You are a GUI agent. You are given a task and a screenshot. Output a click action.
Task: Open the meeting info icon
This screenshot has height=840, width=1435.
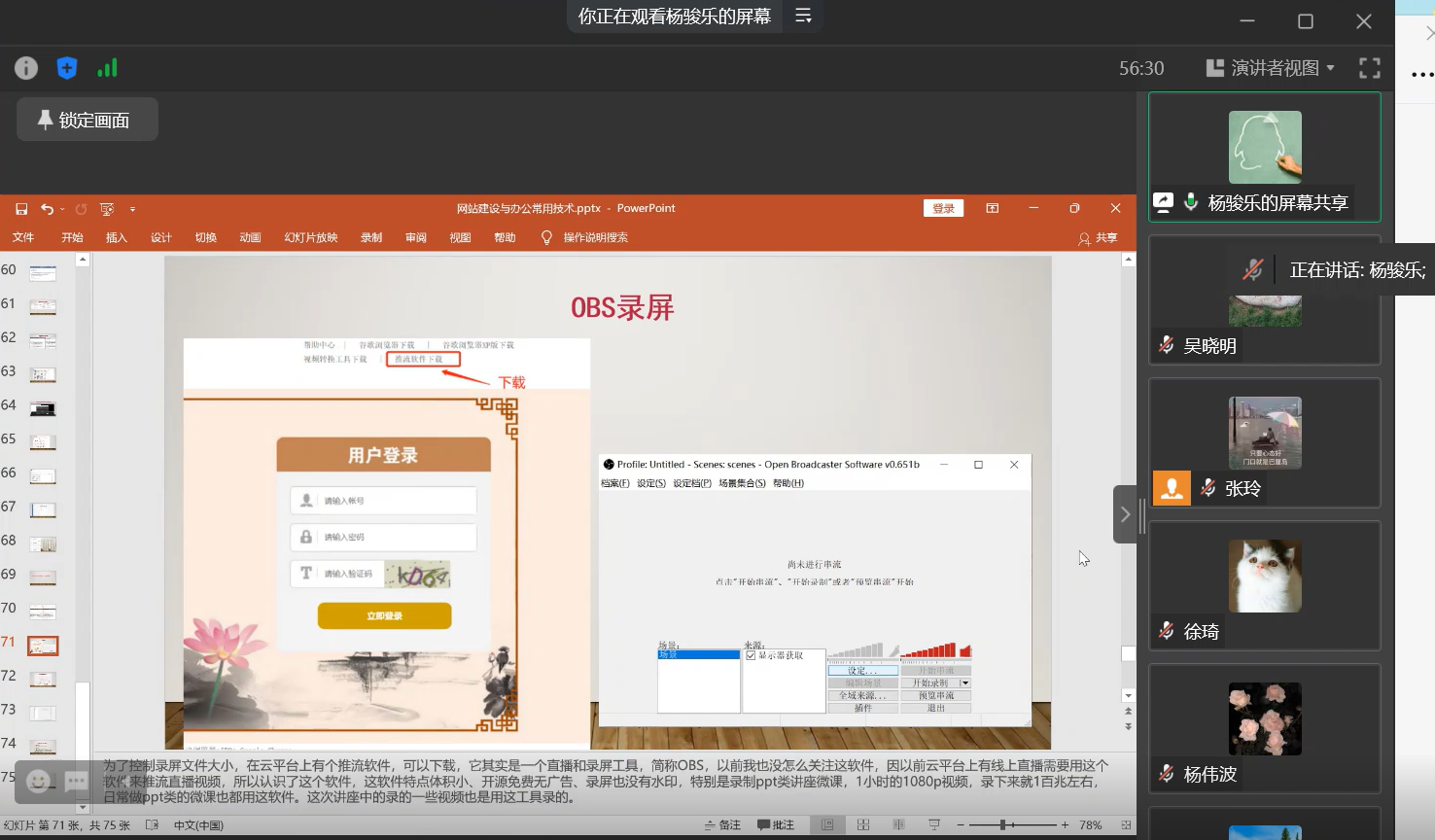[x=26, y=68]
